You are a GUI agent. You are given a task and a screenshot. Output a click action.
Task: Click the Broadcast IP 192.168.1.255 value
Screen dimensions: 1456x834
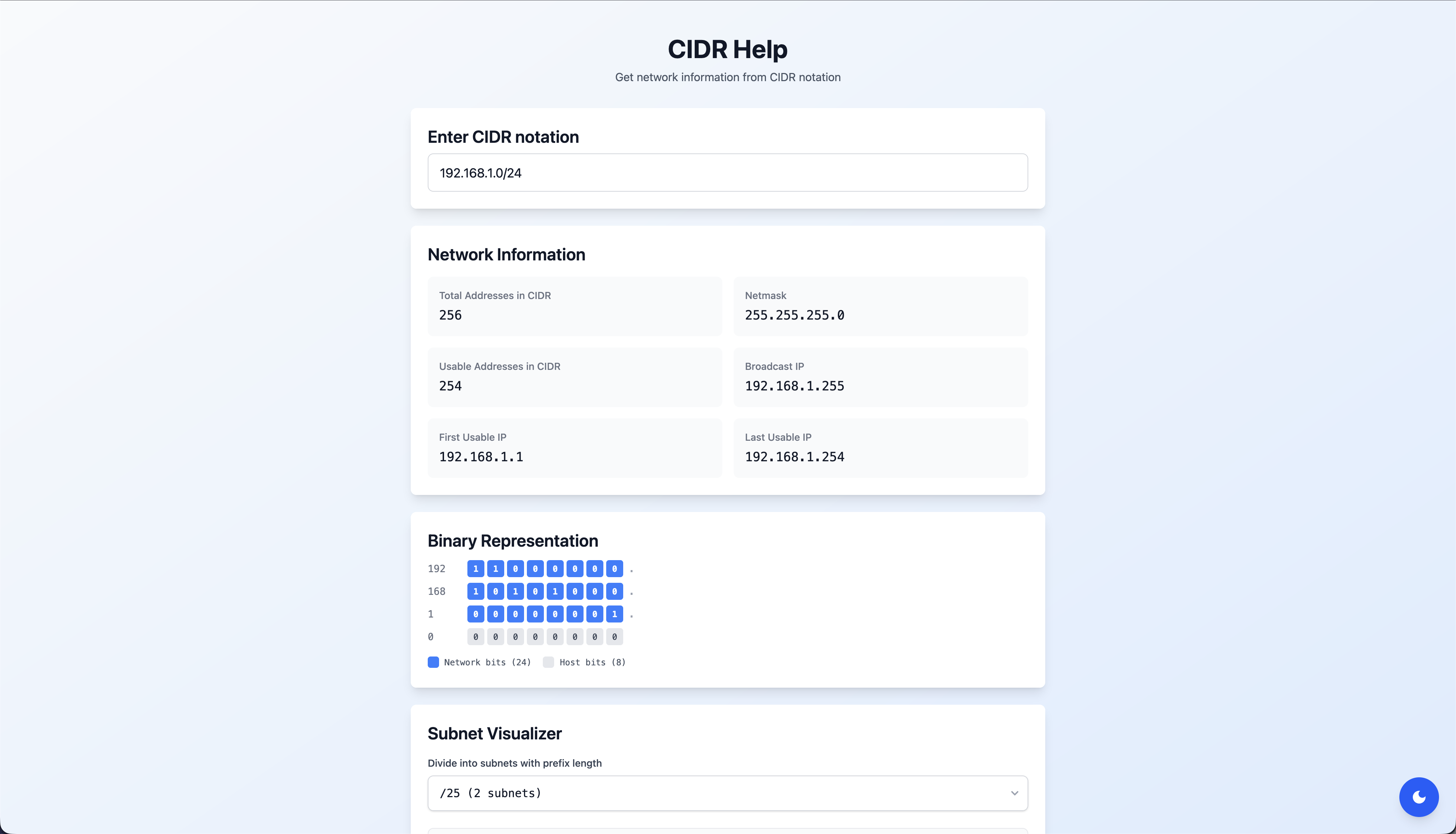pos(794,386)
